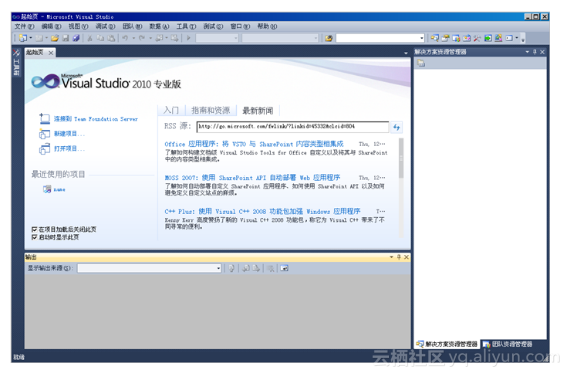Click the 新建项目 link
Viewport: 571px width, 377px height.
pyautogui.click(x=69, y=134)
